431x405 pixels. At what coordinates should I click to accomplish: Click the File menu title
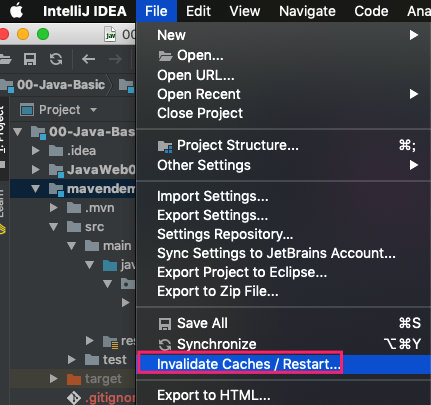(156, 11)
